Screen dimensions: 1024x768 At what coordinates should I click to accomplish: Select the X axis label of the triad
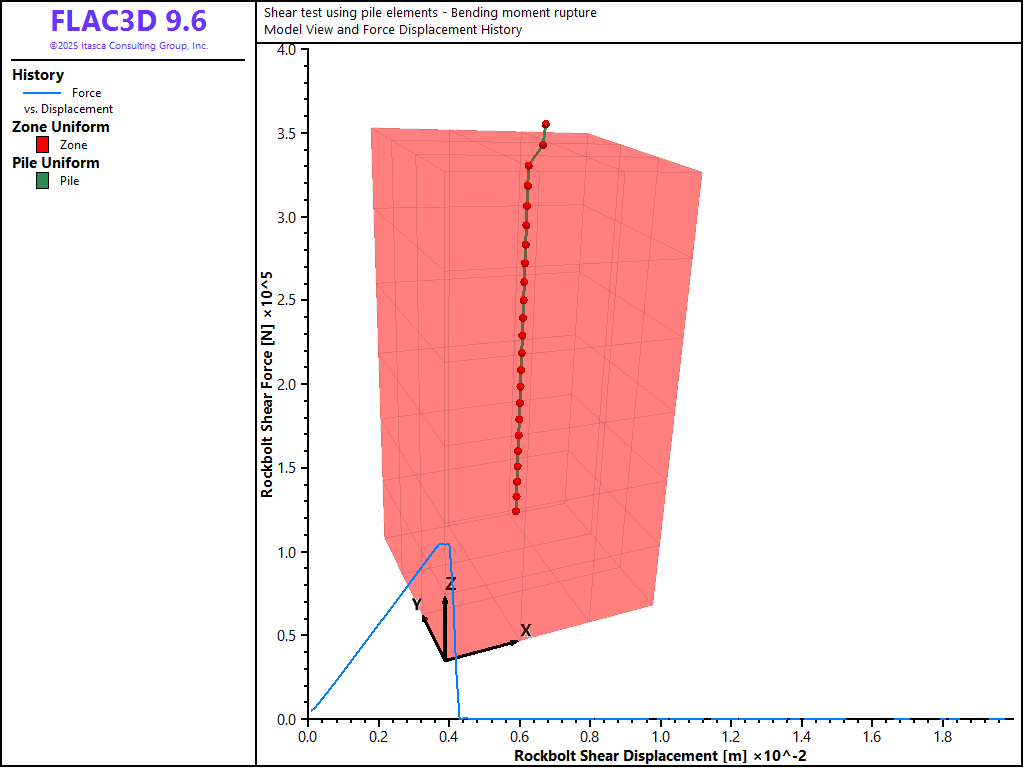point(525,630)
